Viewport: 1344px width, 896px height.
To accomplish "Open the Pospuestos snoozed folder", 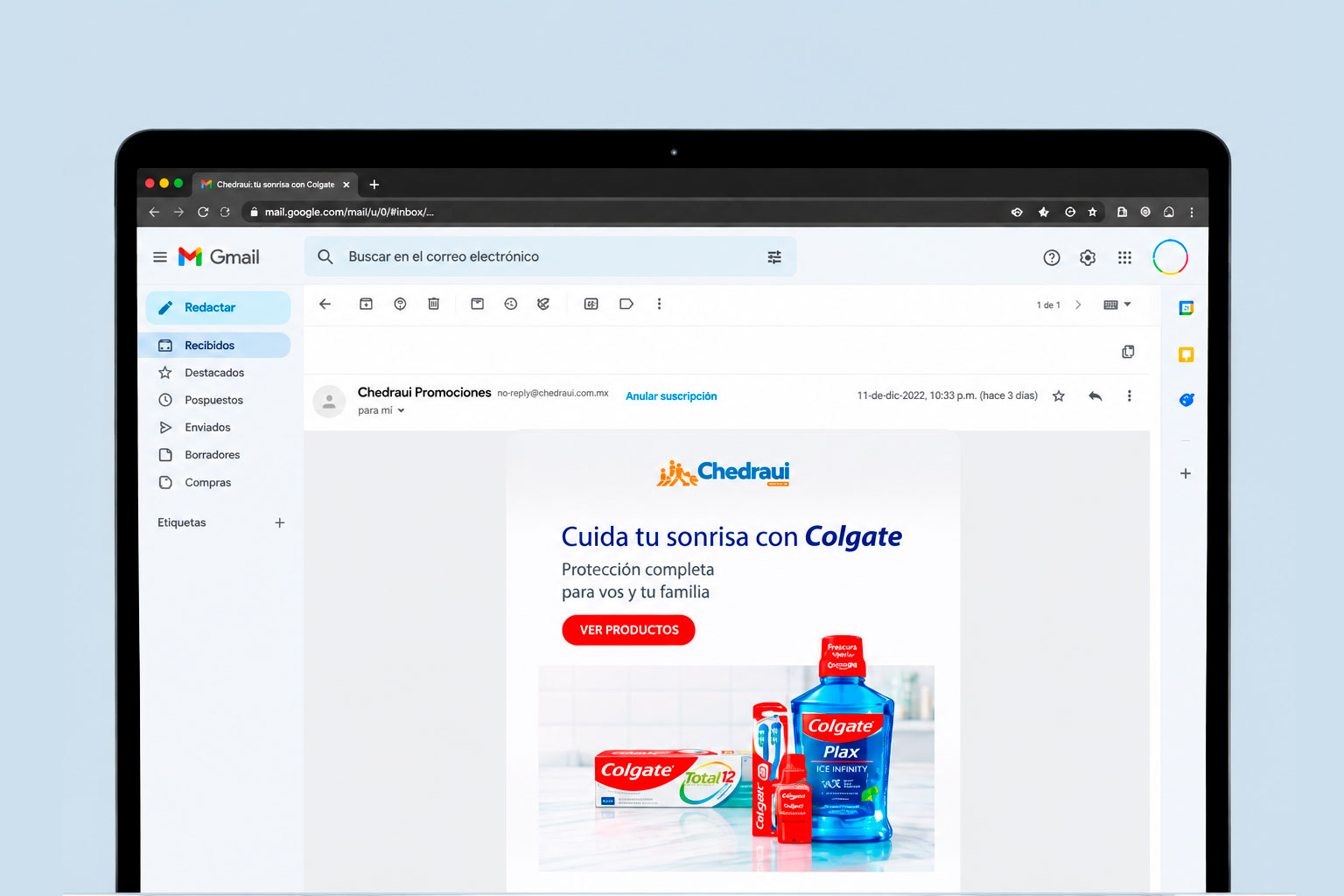I will coord(214,400).
